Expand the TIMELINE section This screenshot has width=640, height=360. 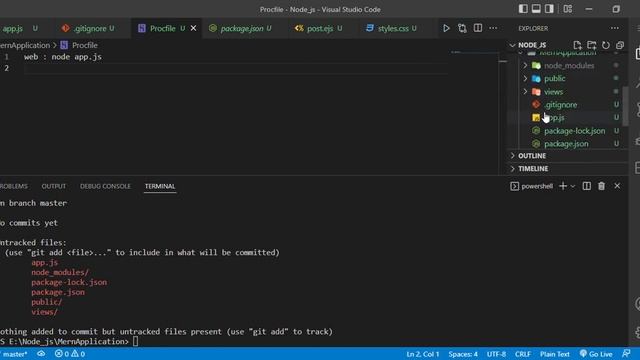533,169
